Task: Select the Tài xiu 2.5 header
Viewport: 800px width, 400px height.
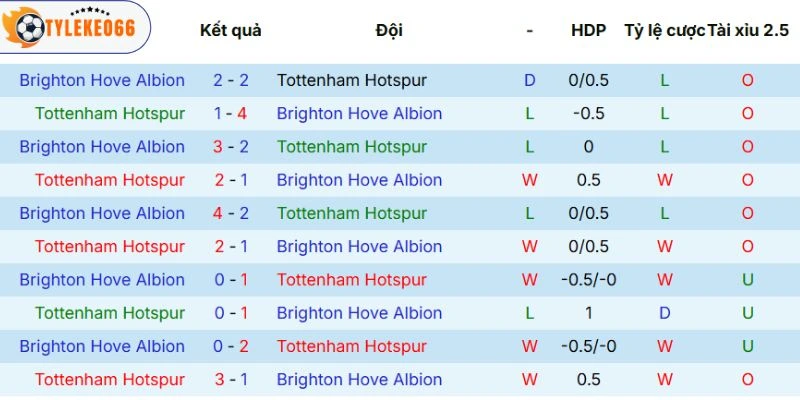Action: (748, 30)
